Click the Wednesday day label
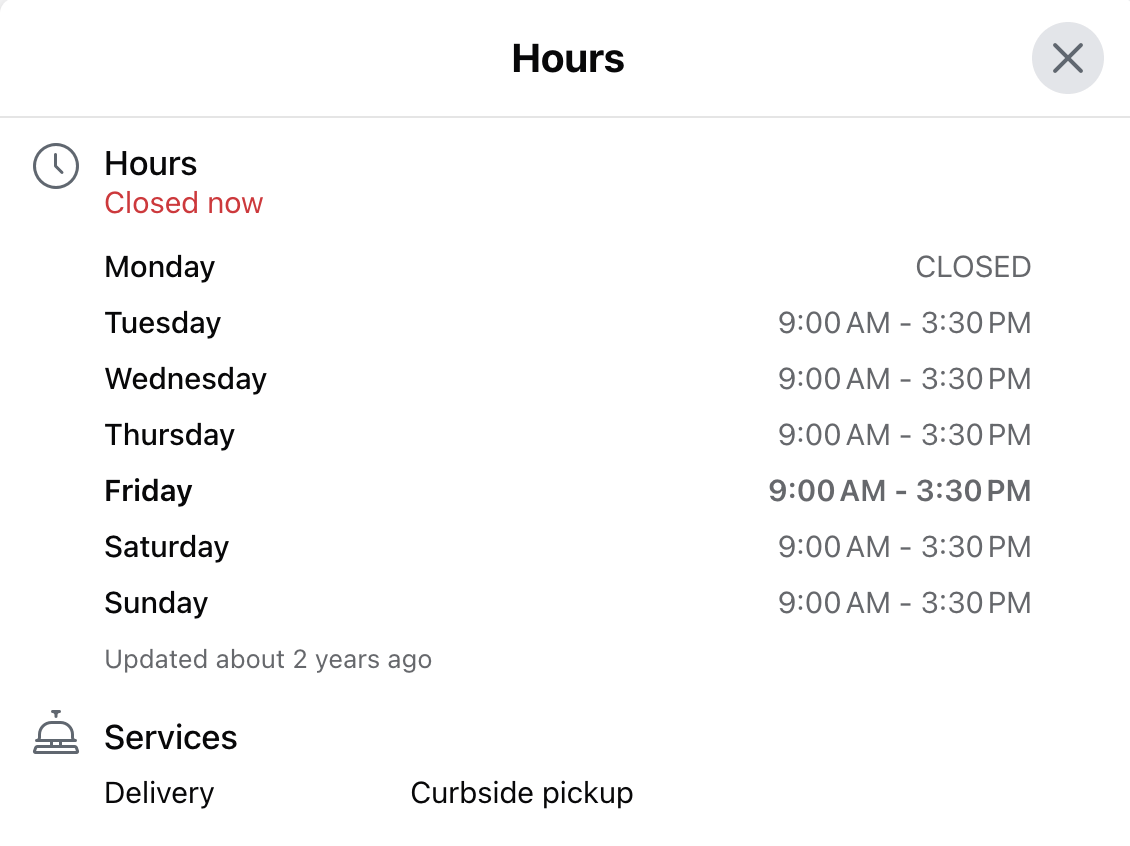1130x846 pixels. click(x=186, y=379)
